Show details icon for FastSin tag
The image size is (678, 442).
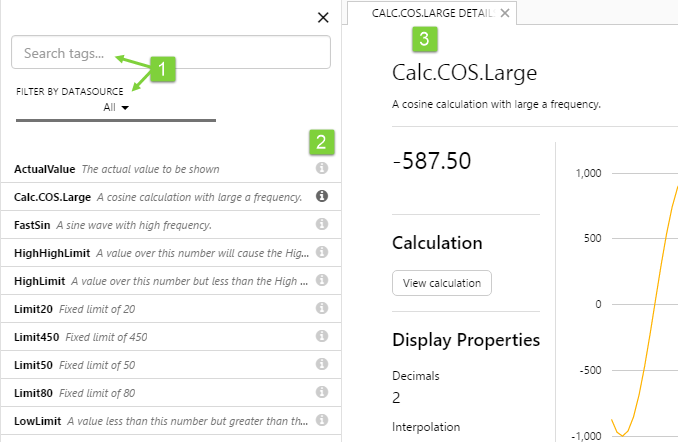point(322,225)
